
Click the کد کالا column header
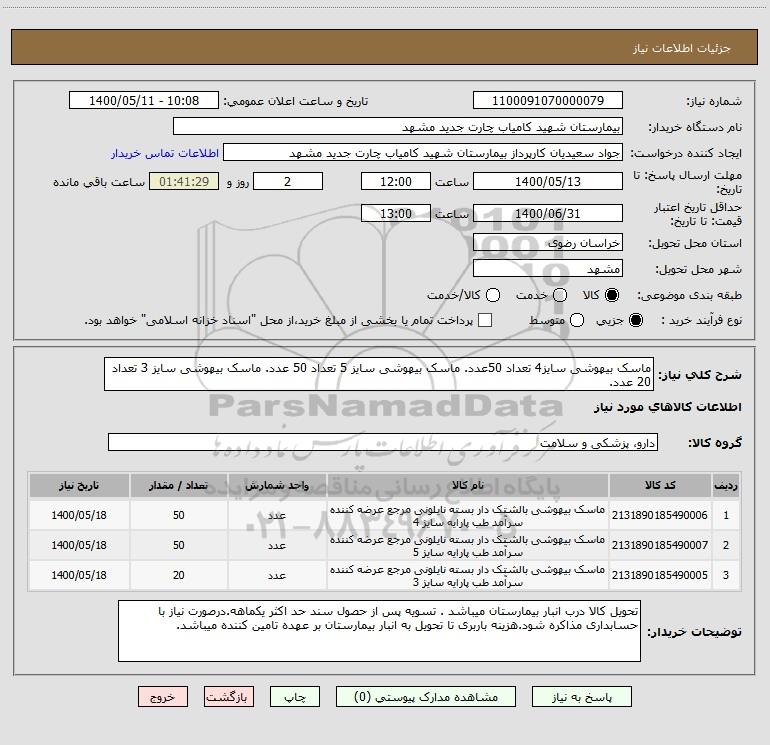tap(660, 486)
